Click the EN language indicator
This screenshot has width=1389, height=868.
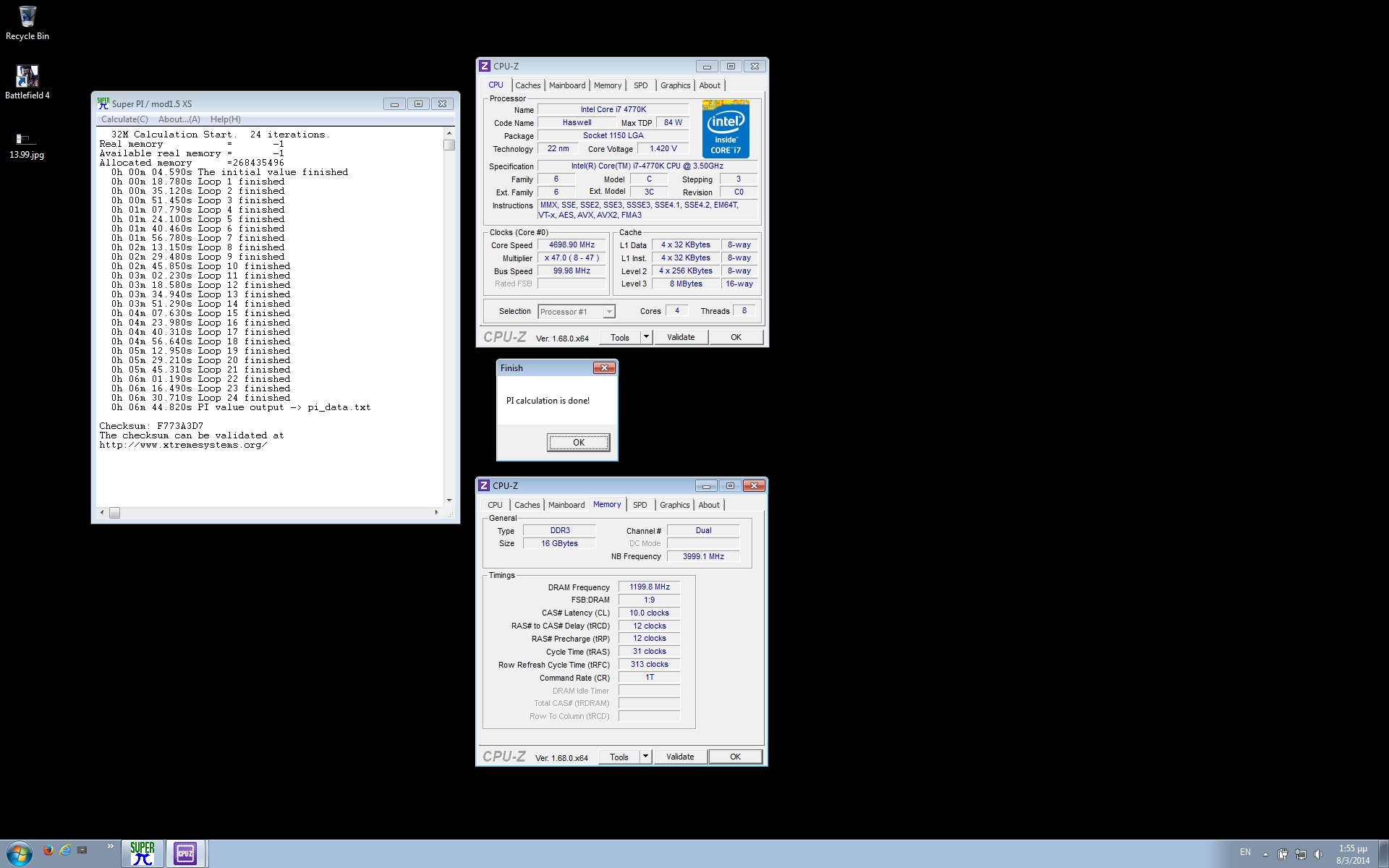[x=1245, y=852]
